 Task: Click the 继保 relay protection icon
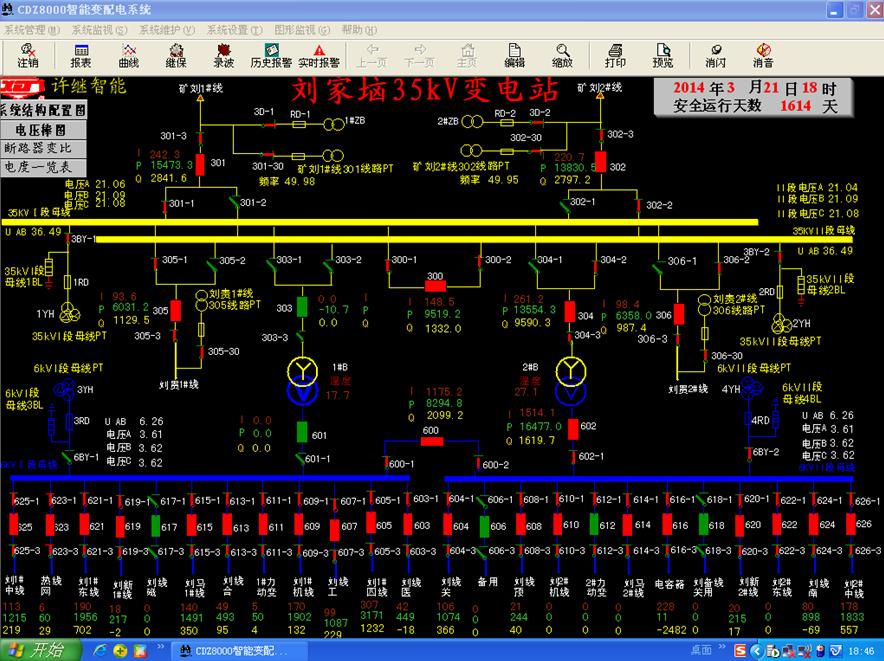click(176, 55)
